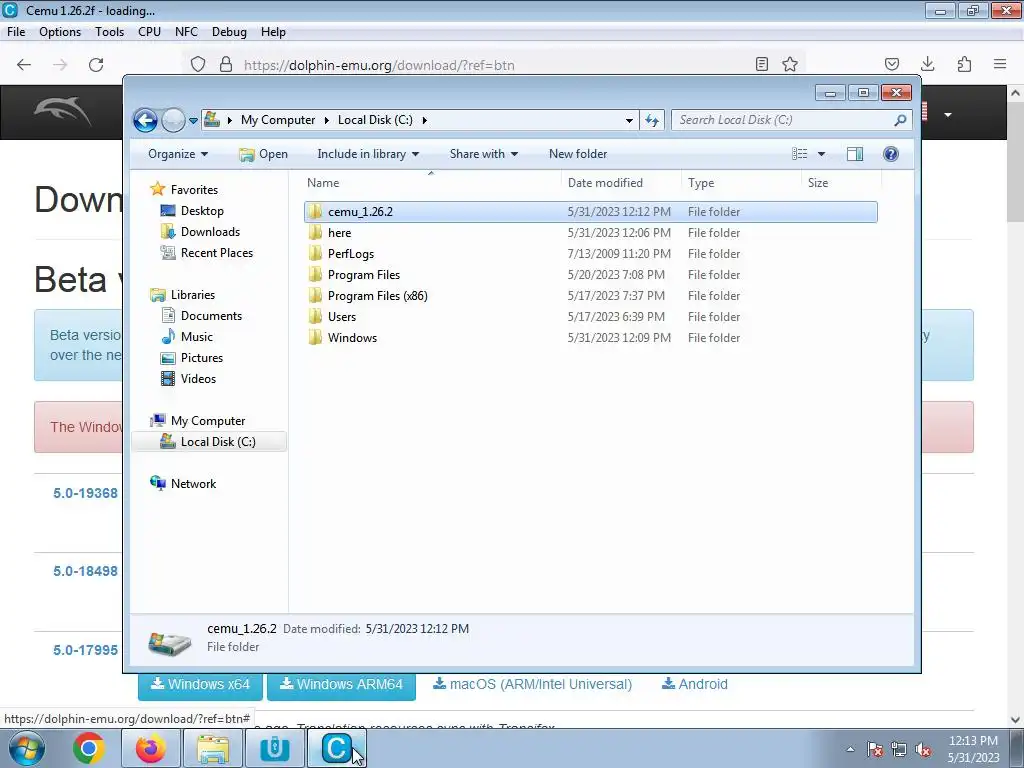Click the macOS (ARM/Intel Universal) link
Screen dimensions: 1024x768
point(532,684)
